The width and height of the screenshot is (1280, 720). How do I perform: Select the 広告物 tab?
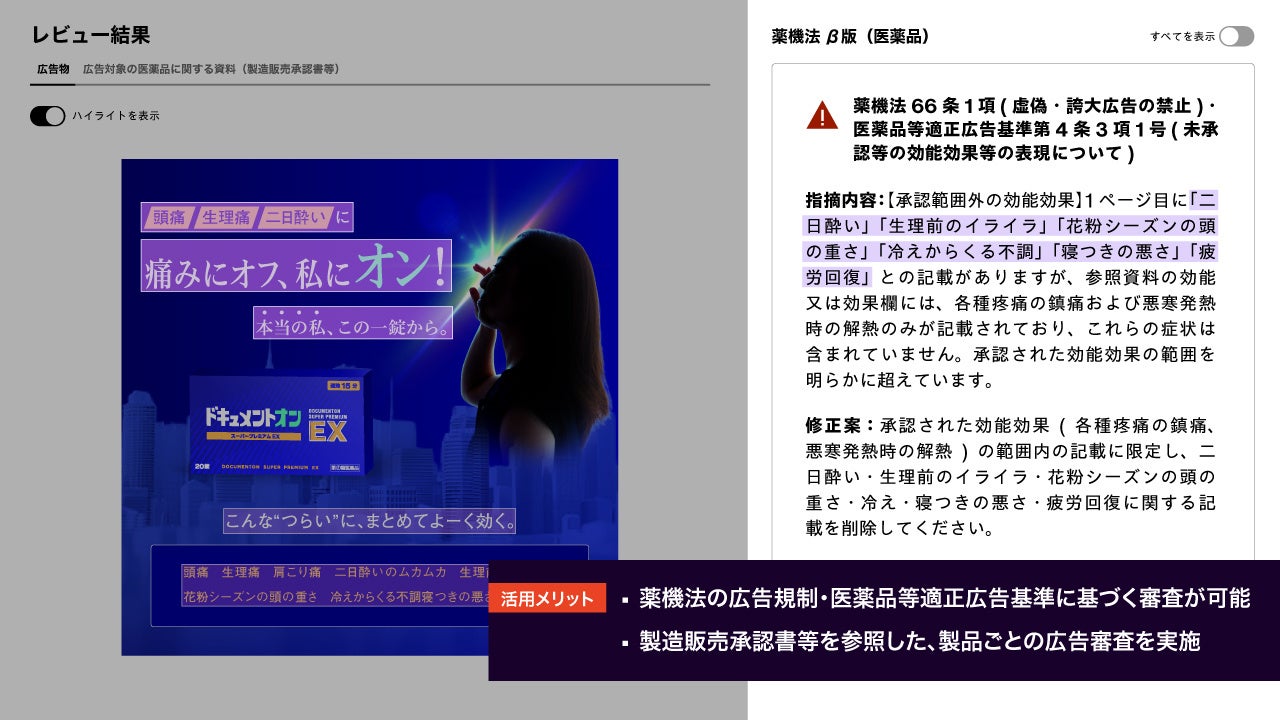pos(53,69)
